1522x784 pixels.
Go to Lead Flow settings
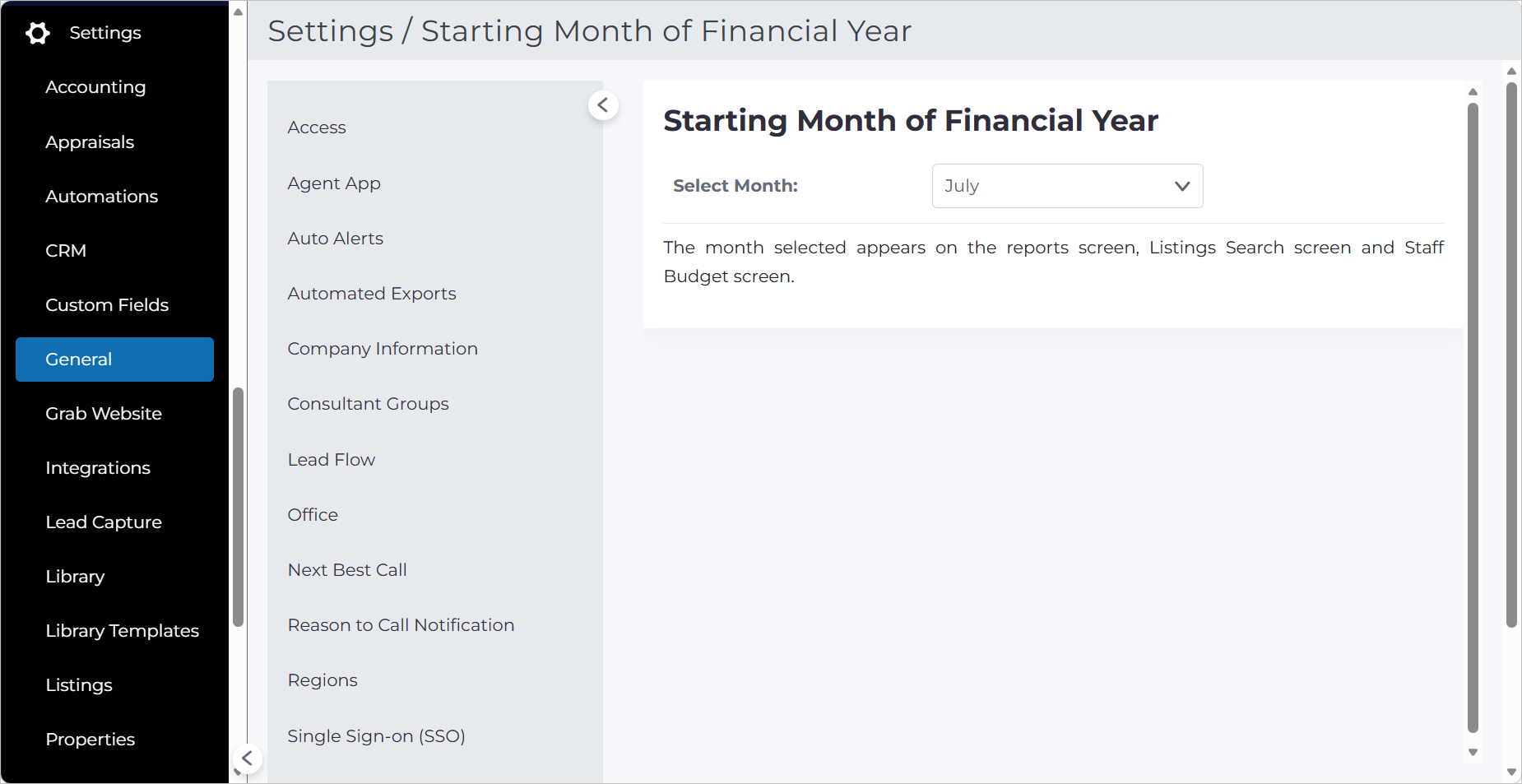point(332,460)
